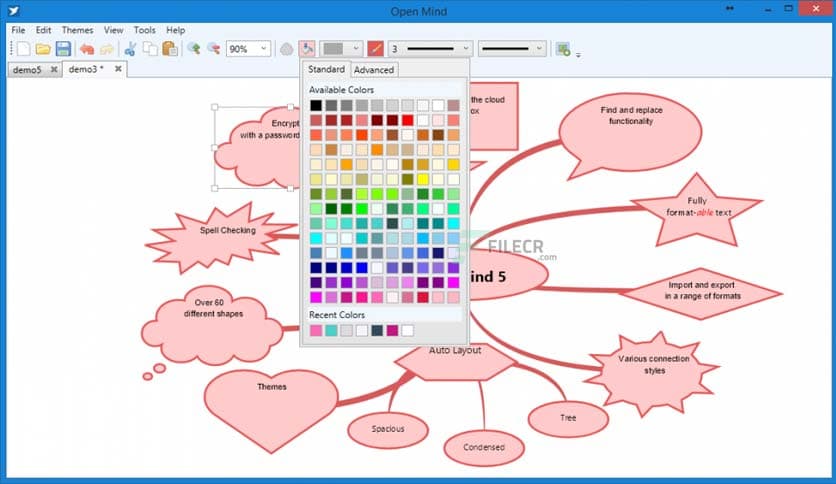
Task: Choose the pink swatch in Recent Colors
Action: [316, 330]
